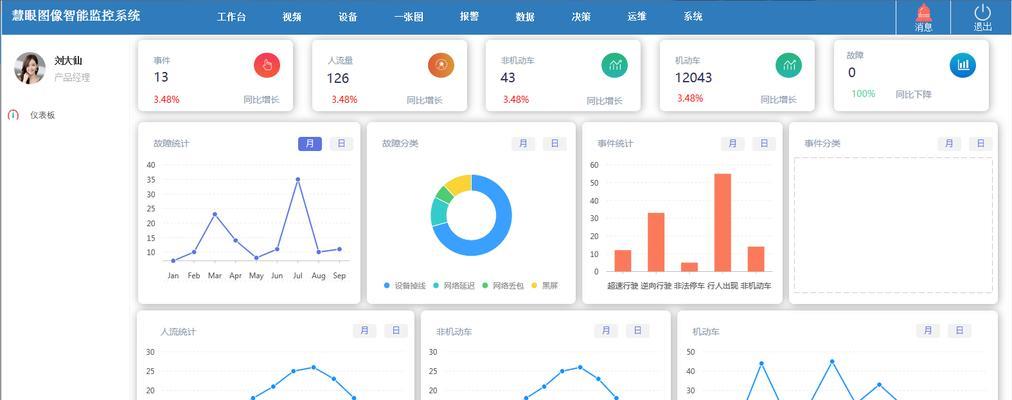Select 月 in bottom 非机动车 chart
The width and height of the screenshot is (1012, 400).
click(x=606, y=331)
